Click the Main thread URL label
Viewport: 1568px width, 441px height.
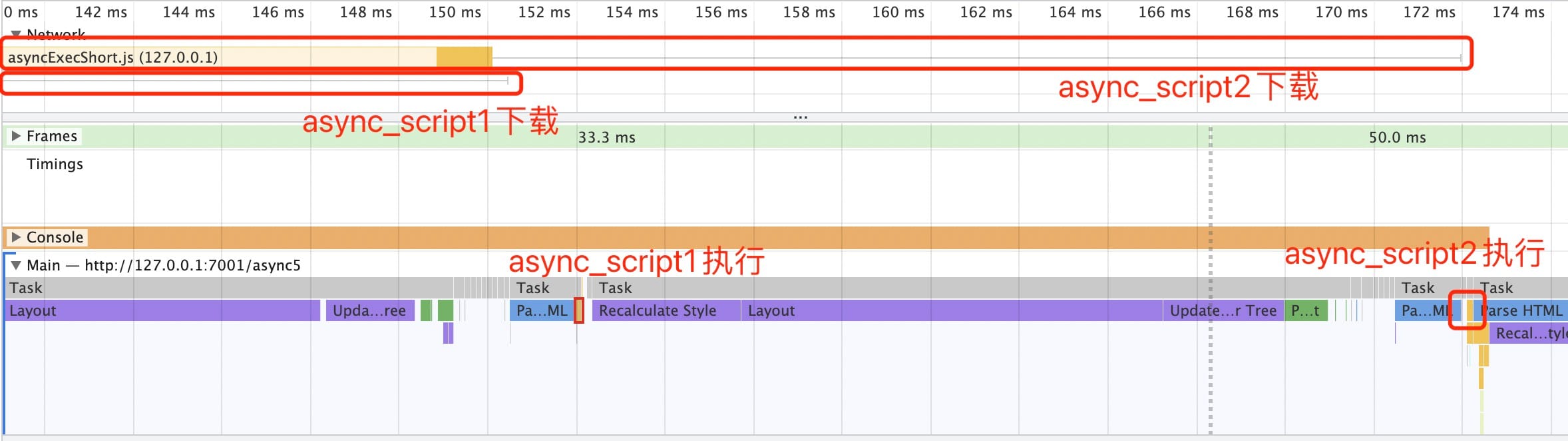coord(164,265)
